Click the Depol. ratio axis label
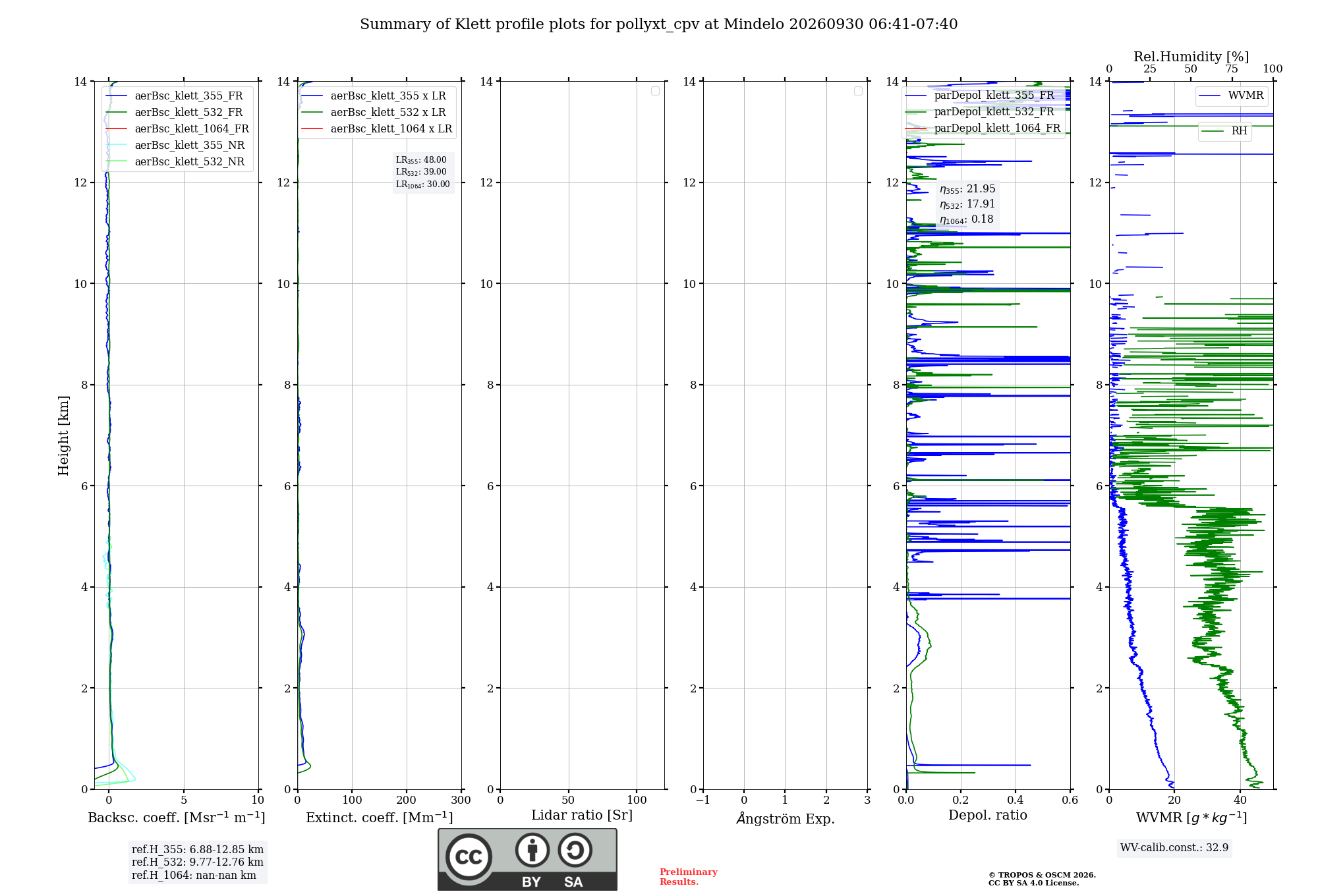1318x896 pixels. pos(988,816)
